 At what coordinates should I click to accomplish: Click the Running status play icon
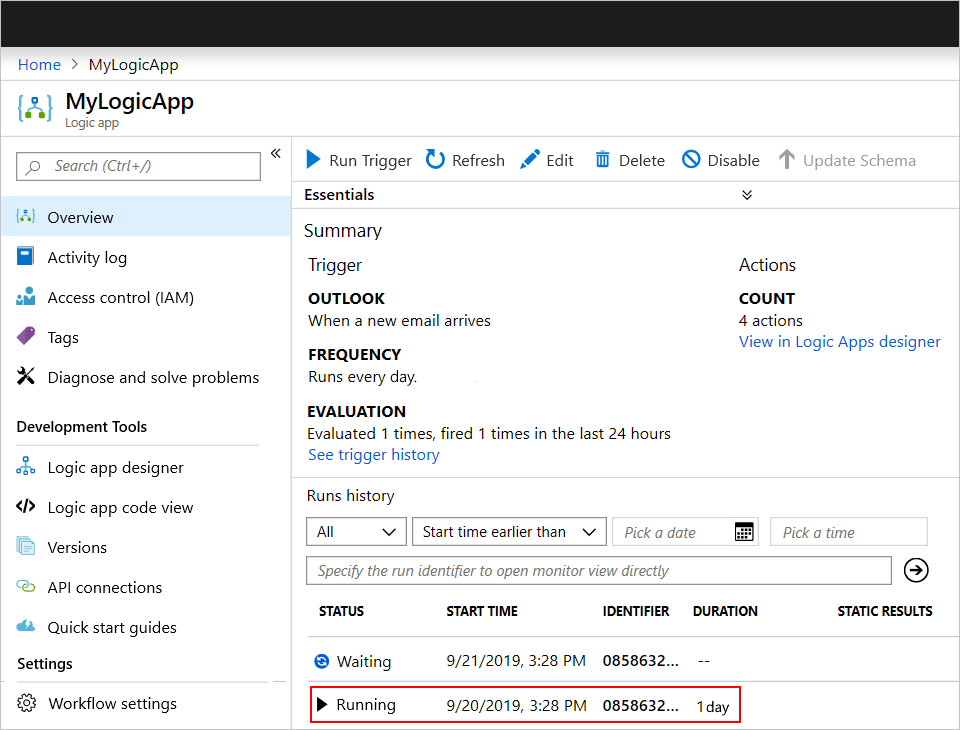[322, 704]
